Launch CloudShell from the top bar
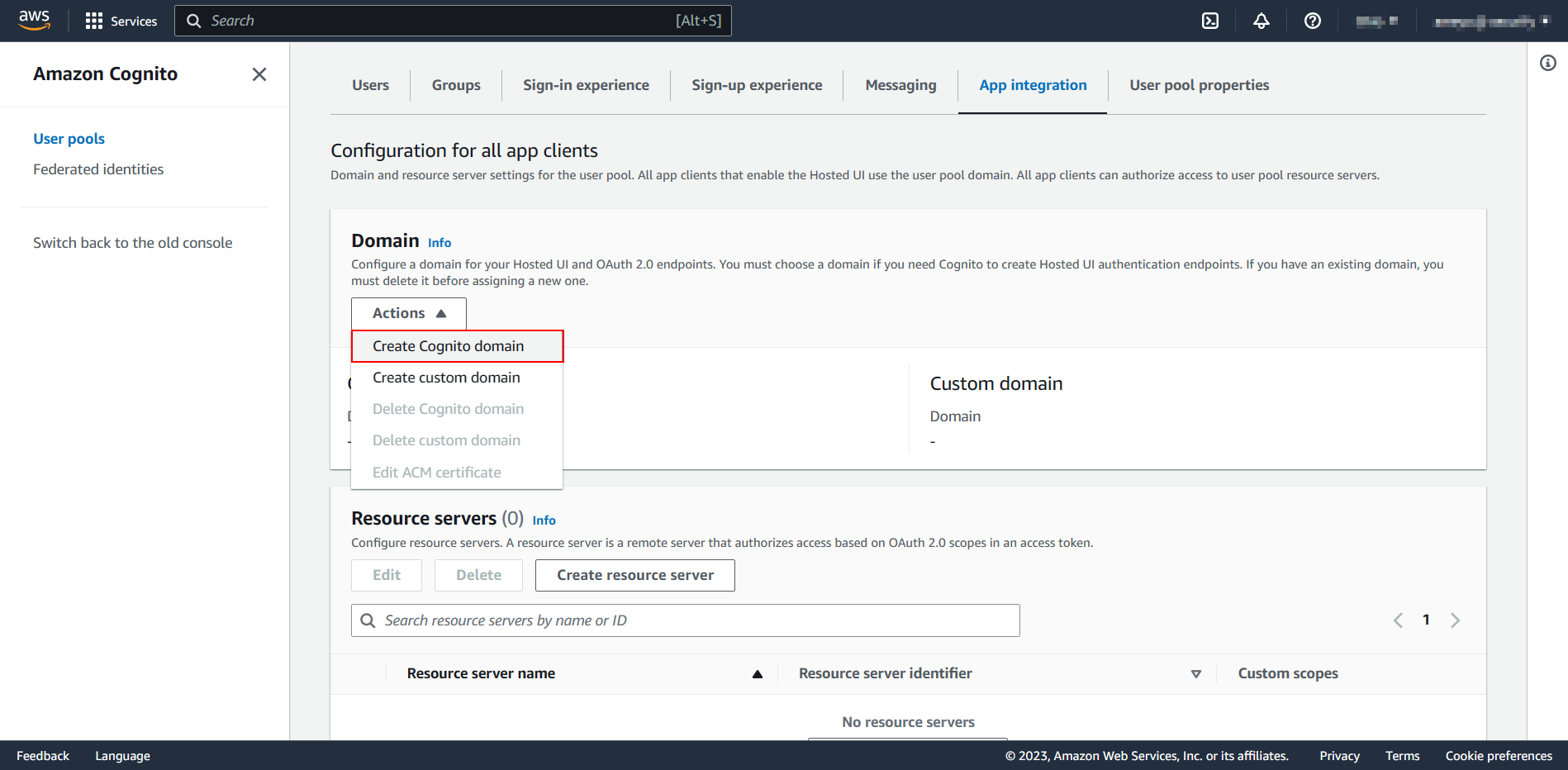Image resolution: width=1568 pixels, height=770 pixels. 1210,21
